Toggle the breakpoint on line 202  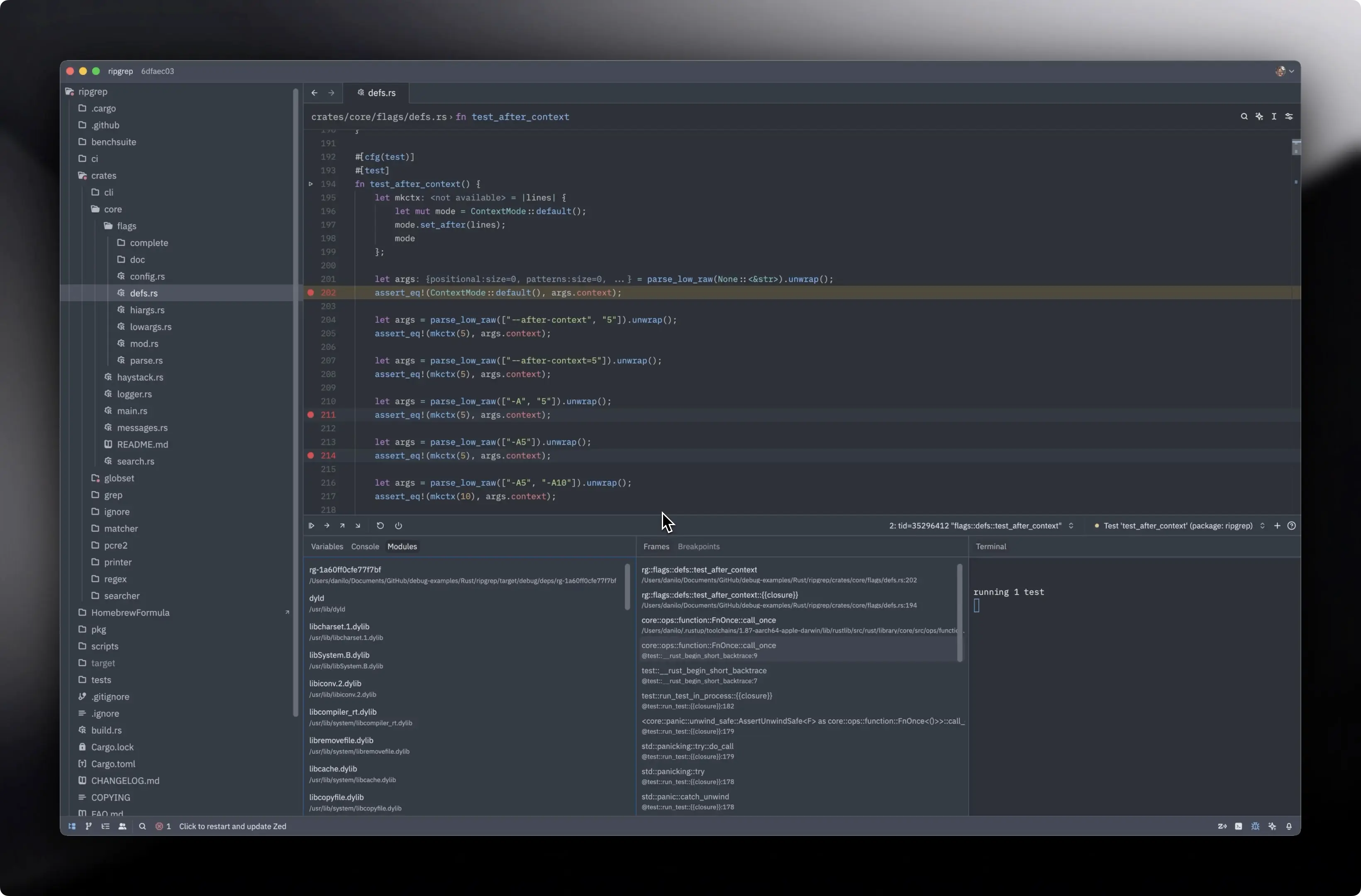coord(310,293)
